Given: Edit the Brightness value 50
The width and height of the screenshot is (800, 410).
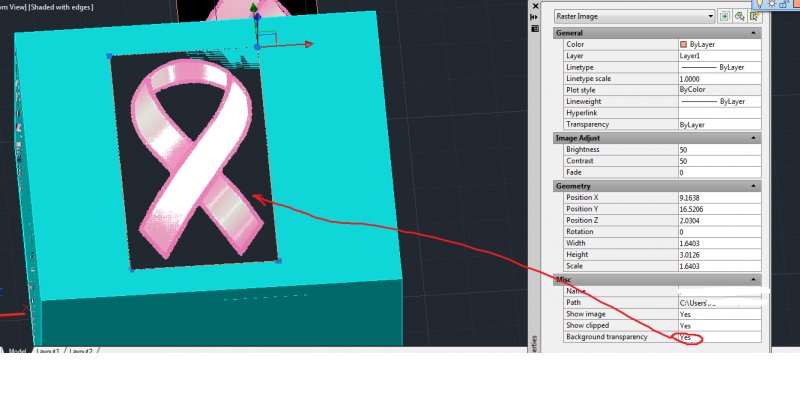Looking at the screenshot, I should pos(719,149).
